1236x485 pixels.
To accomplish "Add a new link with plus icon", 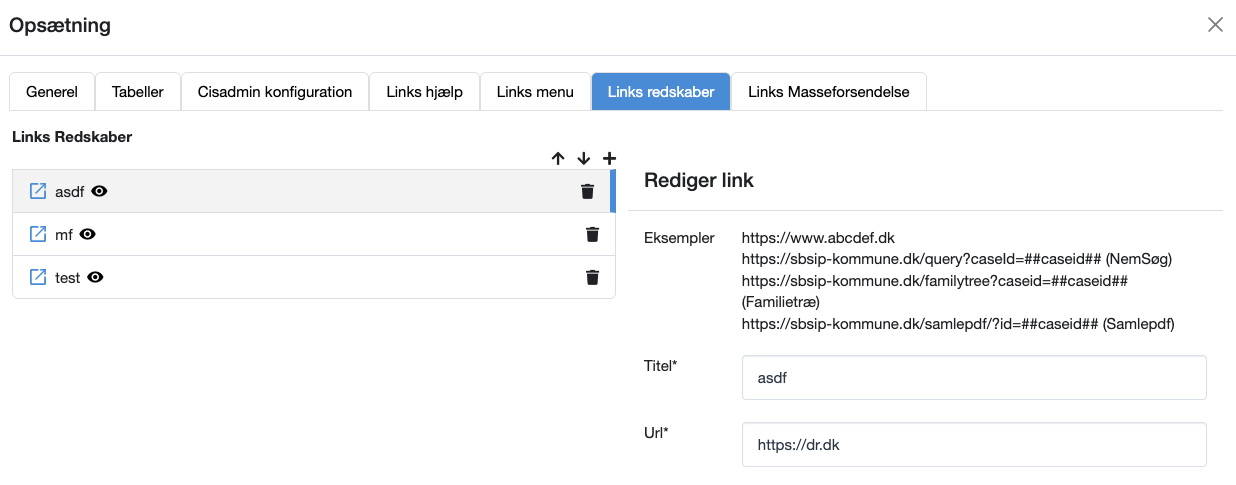I will (x=609, y=158).
